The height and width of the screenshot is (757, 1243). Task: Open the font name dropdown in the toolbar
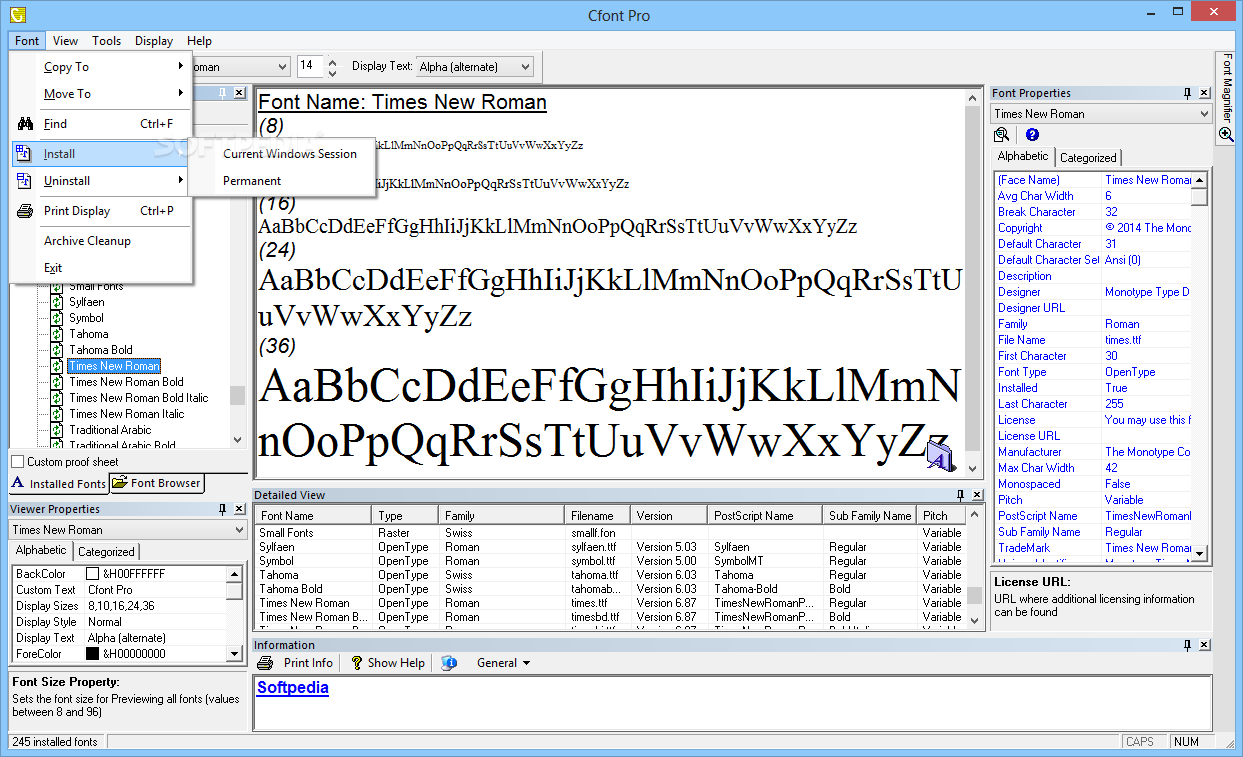pos(281,67)
